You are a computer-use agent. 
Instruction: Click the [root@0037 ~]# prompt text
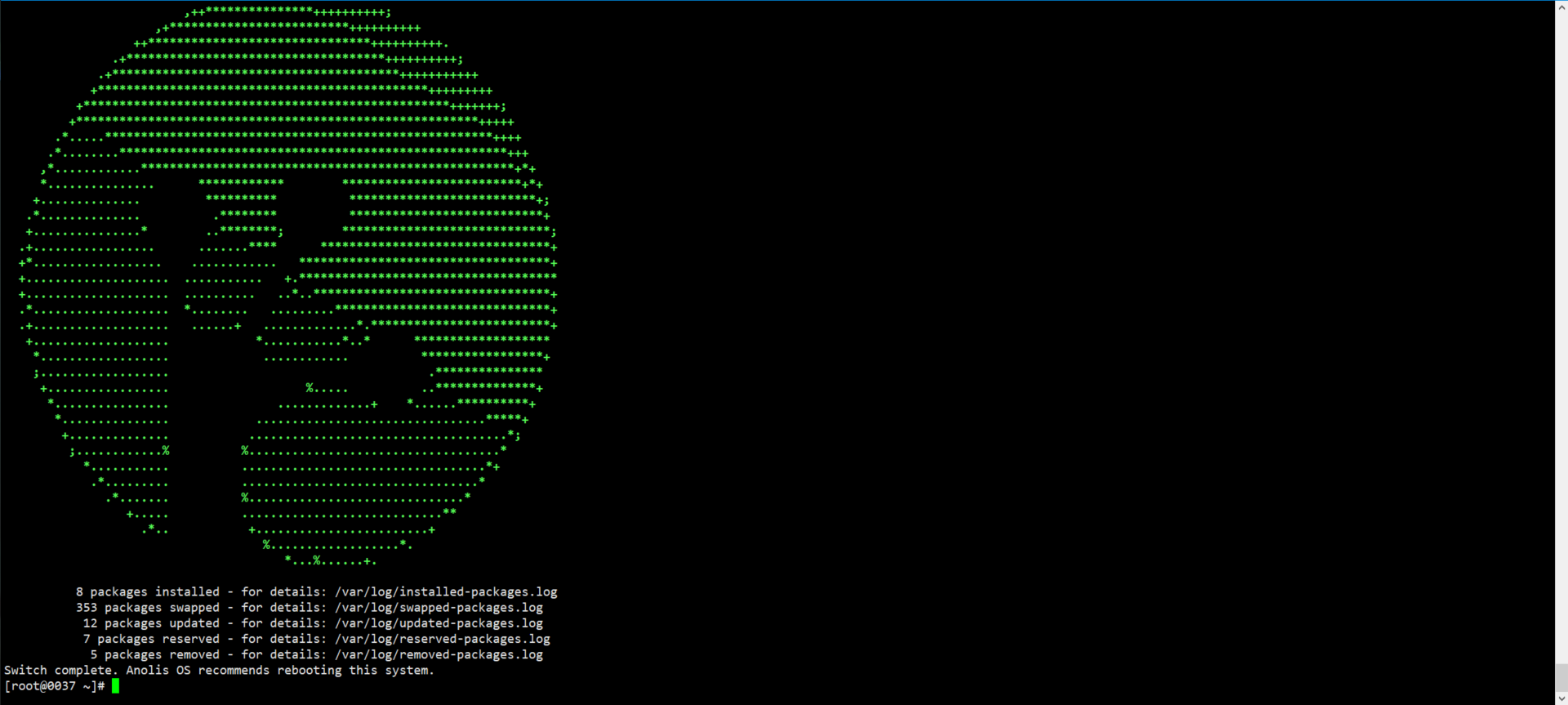(x=55, y=686)
